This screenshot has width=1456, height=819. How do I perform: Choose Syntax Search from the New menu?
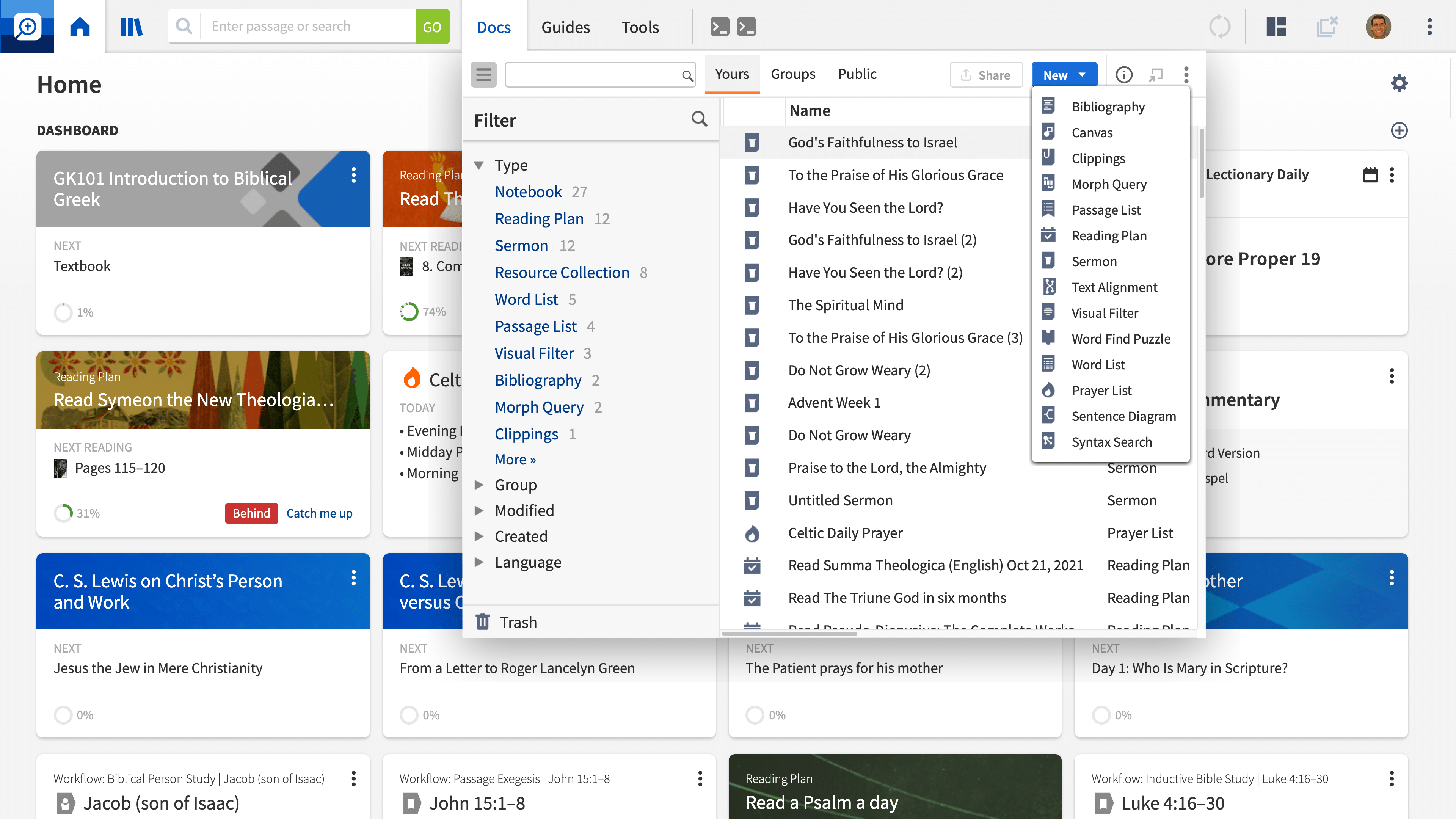coord(1111,442)
